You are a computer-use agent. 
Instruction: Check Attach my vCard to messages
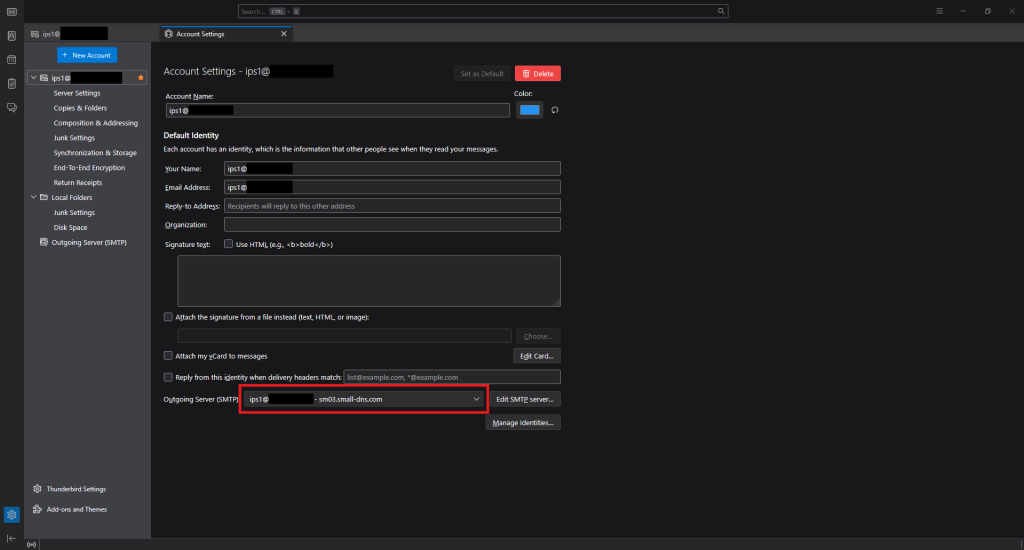168,355
